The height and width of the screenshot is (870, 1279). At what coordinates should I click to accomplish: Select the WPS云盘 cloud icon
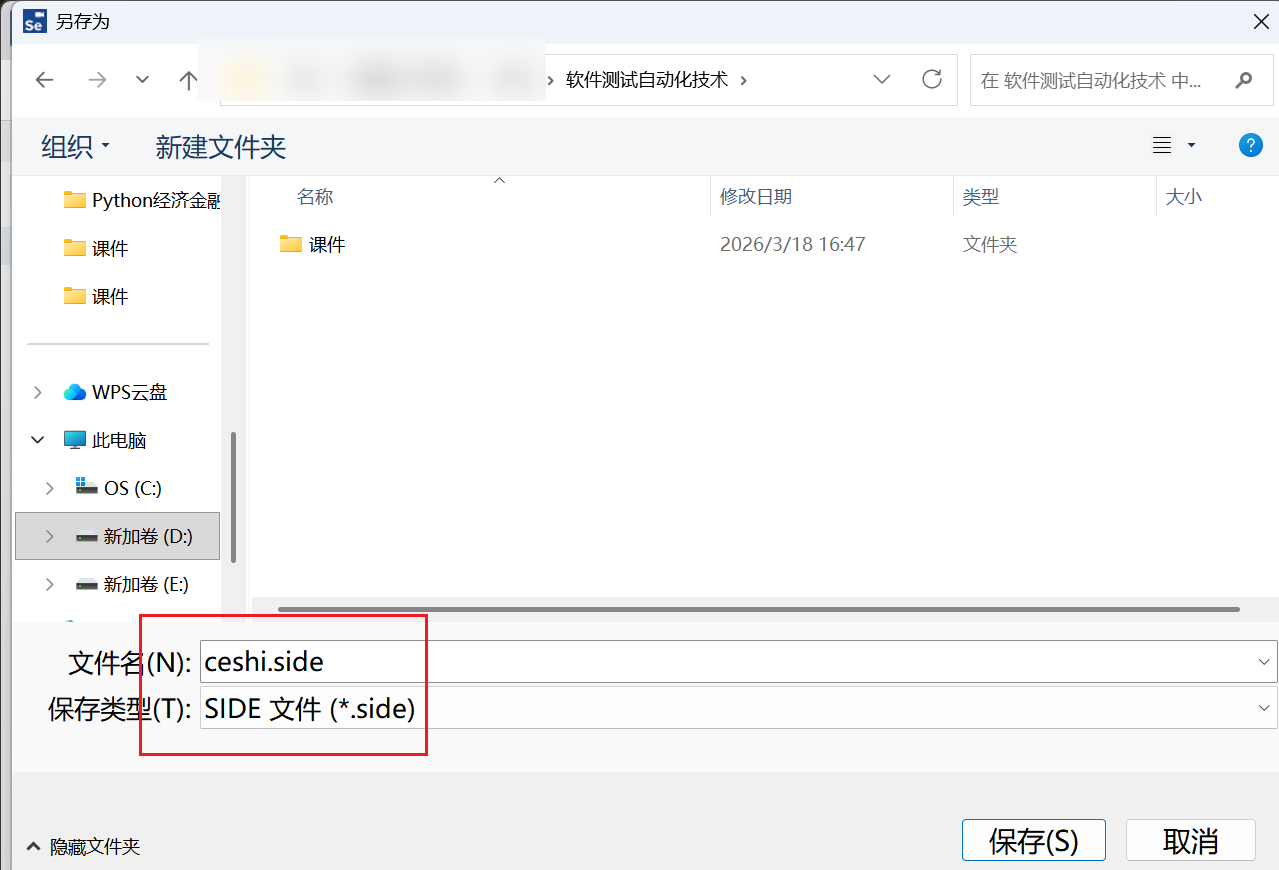75,392
